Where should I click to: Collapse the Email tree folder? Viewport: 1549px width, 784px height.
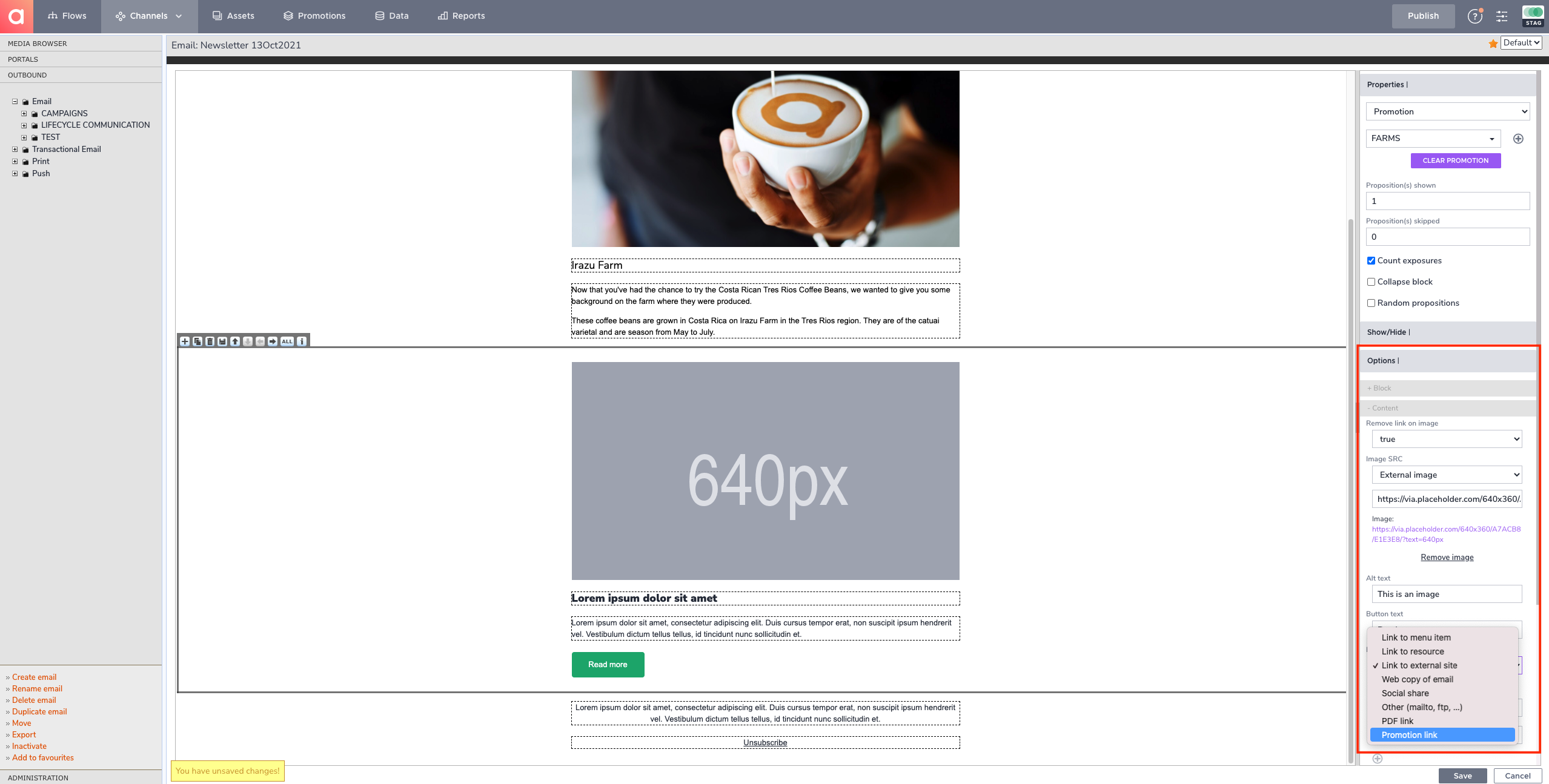[15, 102]
